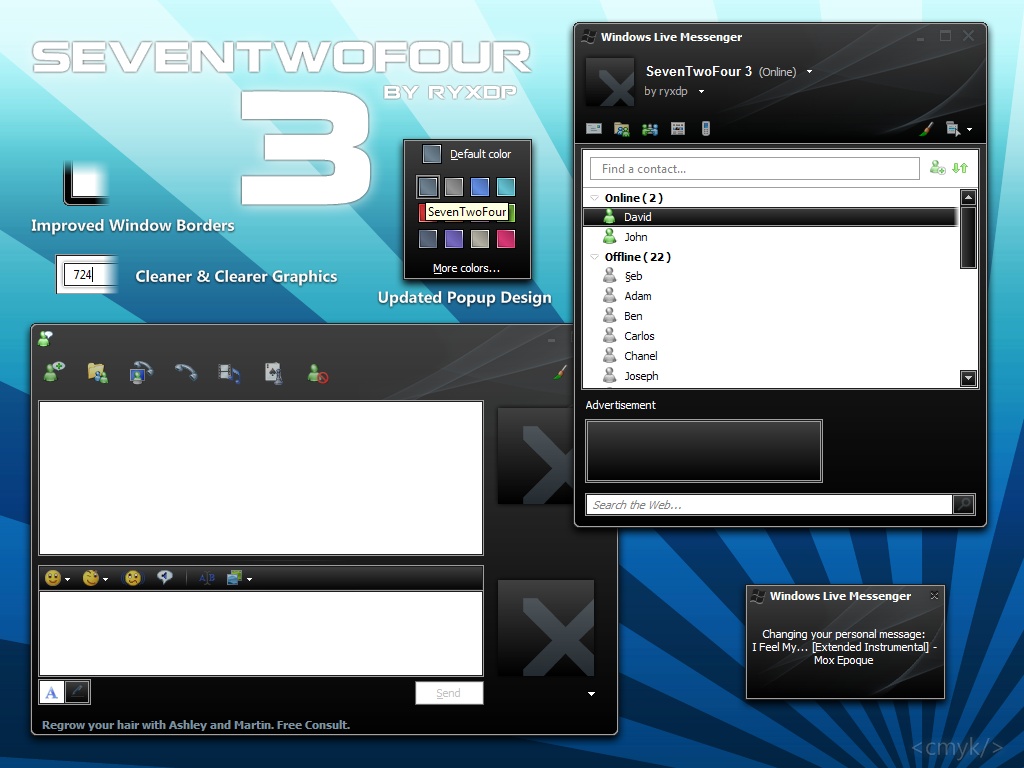Click the add a contact icon
Image resolution: width=1024 pixels, height=768 pixels.
point(937,168)
